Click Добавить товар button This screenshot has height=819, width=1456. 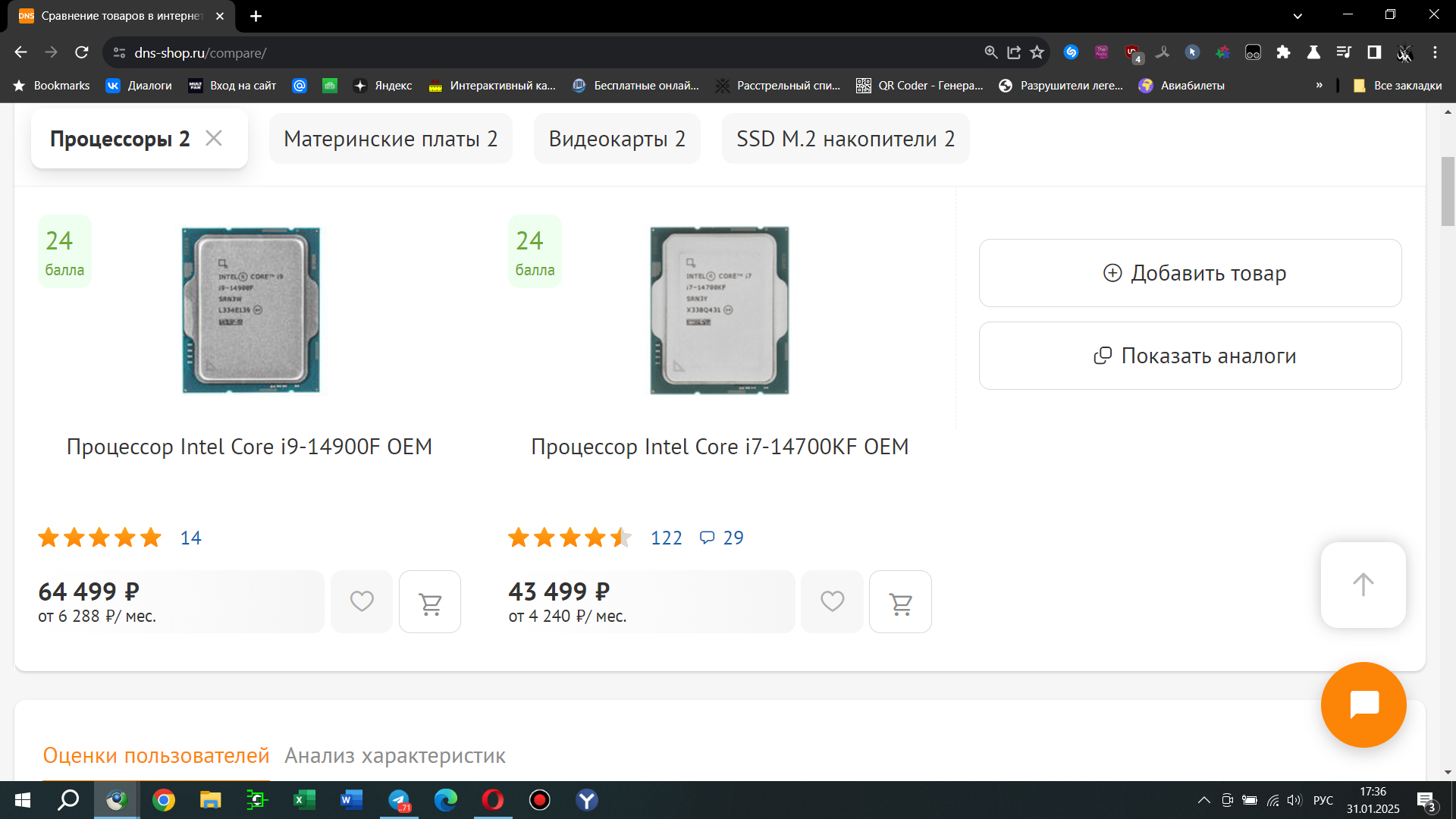coord(1190,273)
